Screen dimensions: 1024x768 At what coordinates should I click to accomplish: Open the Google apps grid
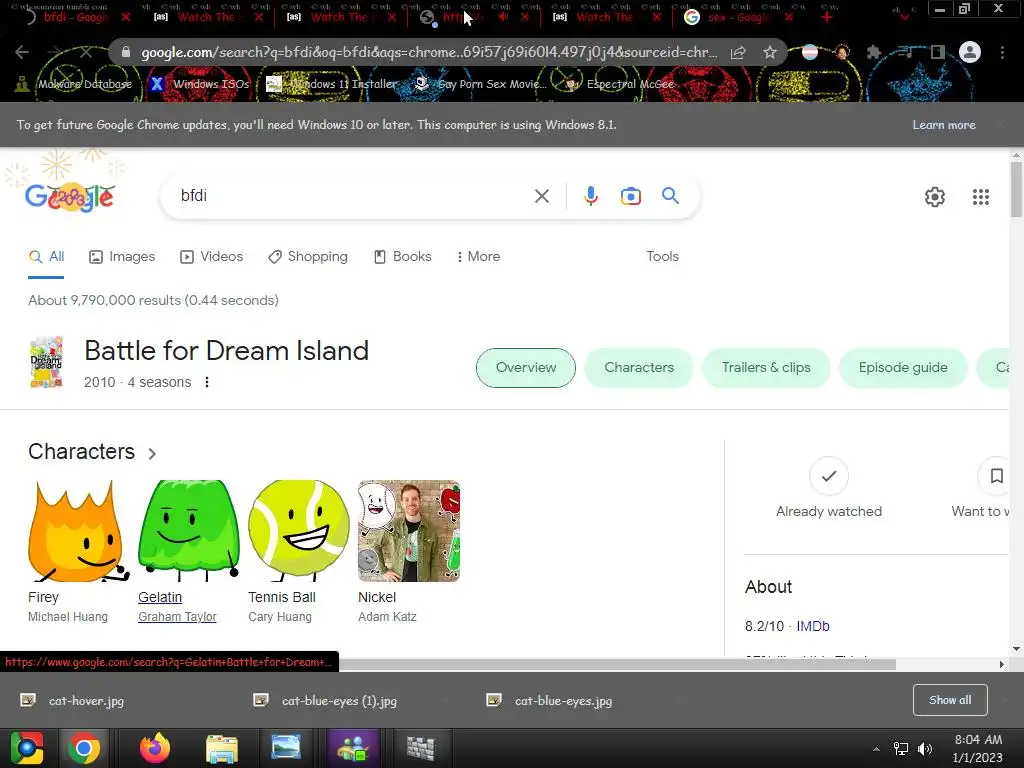pyautogui.click(x=980, y=197)
